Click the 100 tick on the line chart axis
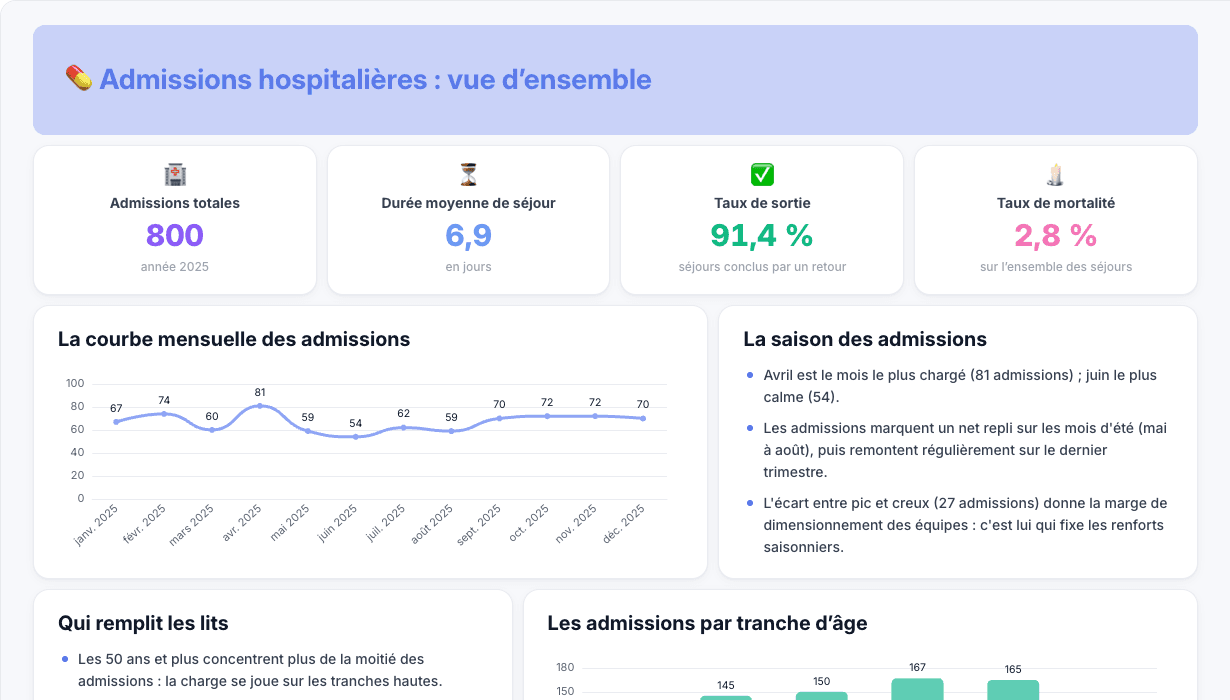The image size is (1230, 700). point(75,384)
